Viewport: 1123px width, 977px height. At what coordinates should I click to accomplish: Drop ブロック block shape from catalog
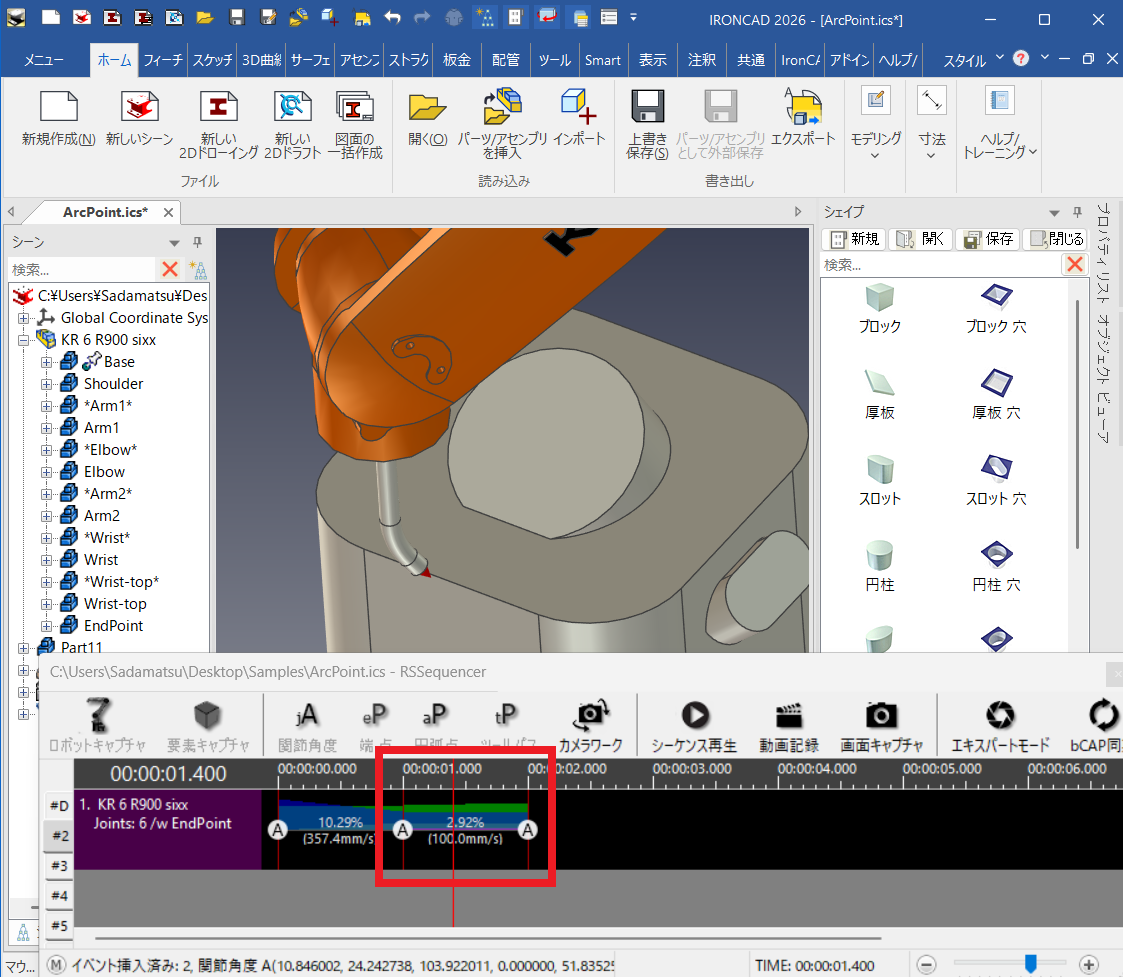879,297
